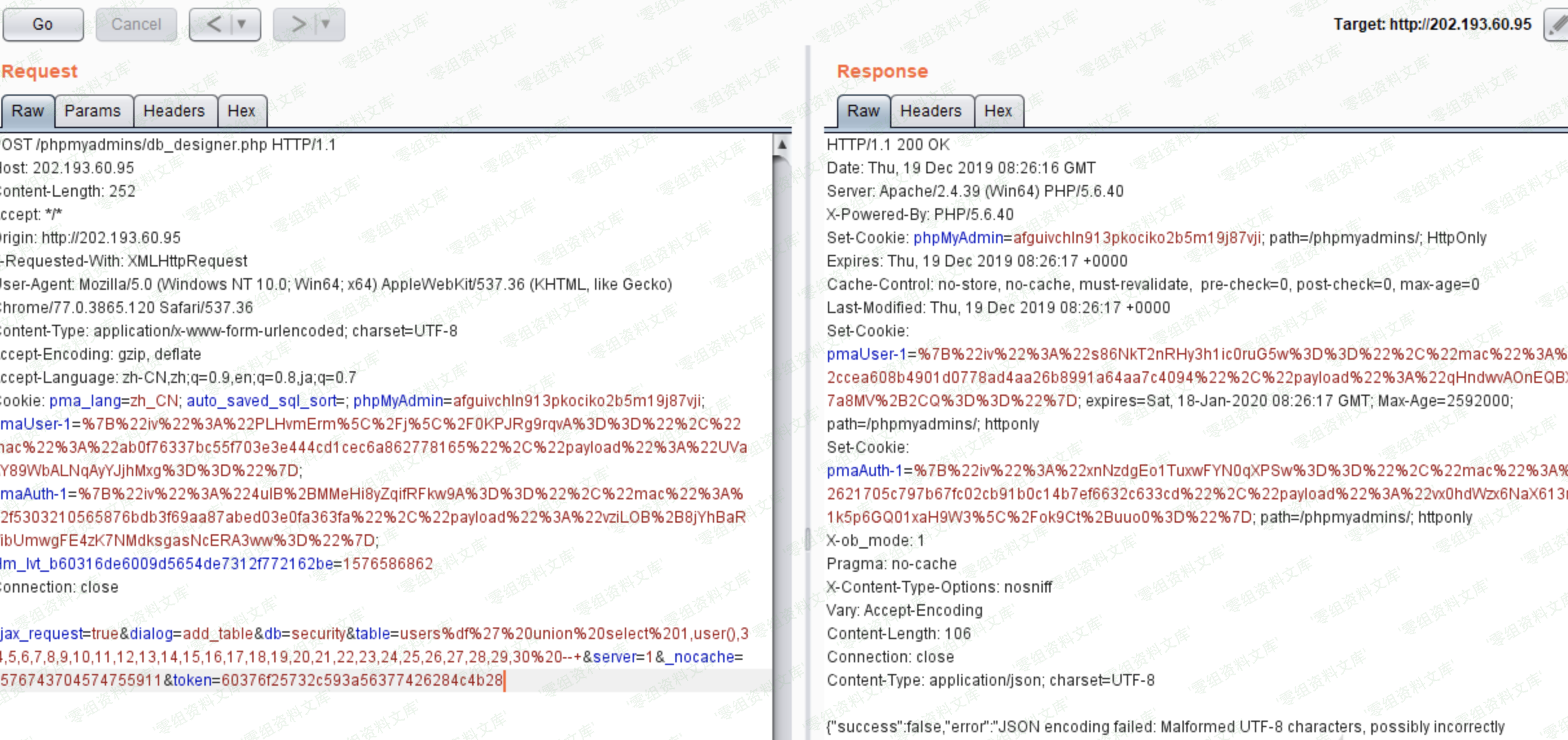The image size is (1568, 740).
Task: Click the JSON error line in response
Action: point(1164,727)
